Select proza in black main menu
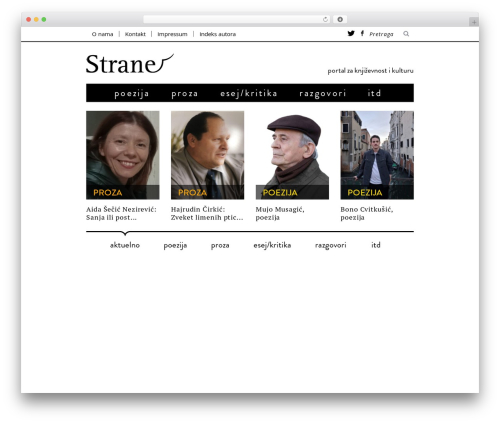This screenshot has height=423, width=500. [x=185, y=94]
